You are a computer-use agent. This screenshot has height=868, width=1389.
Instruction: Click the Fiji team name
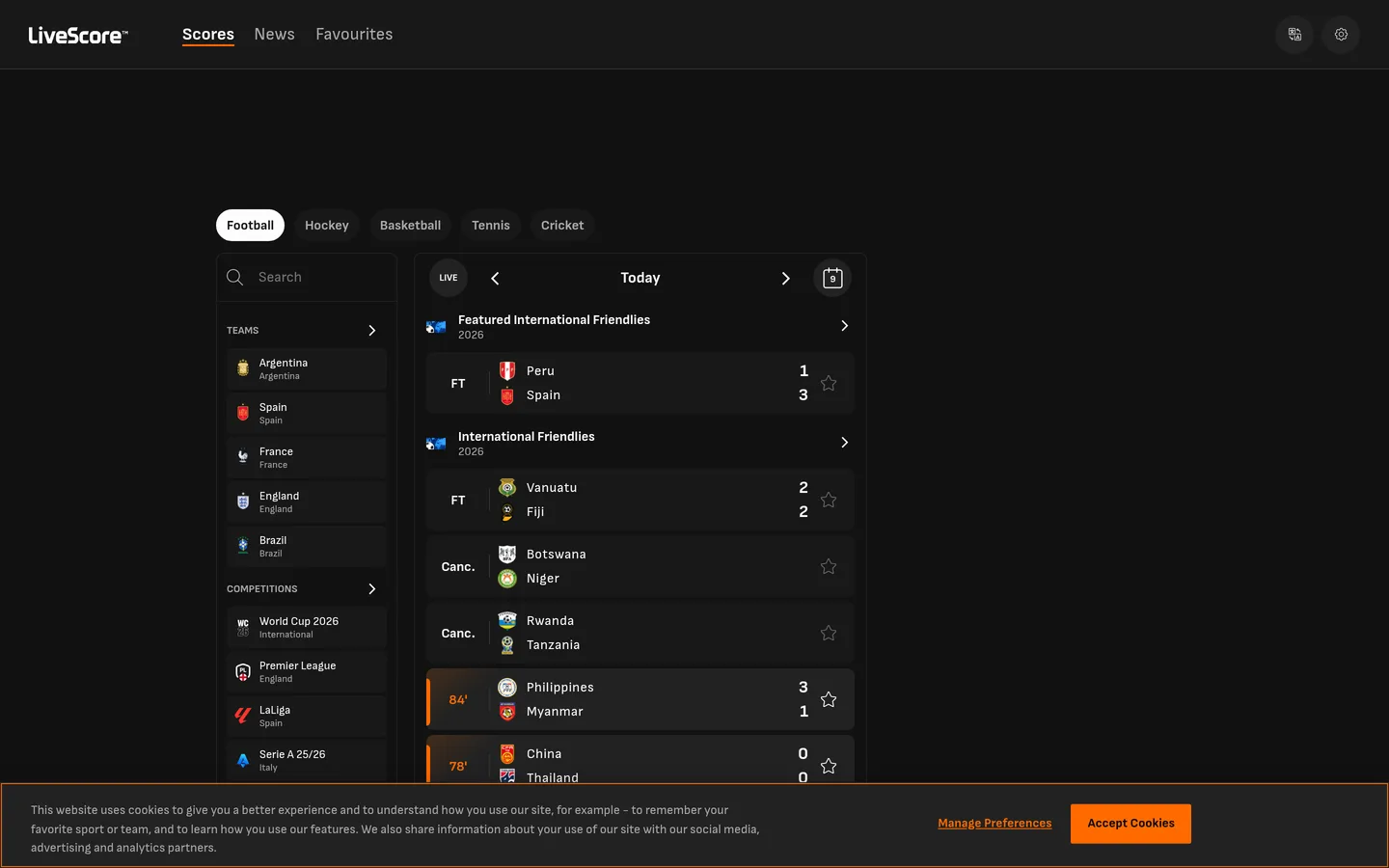(535, 512)
